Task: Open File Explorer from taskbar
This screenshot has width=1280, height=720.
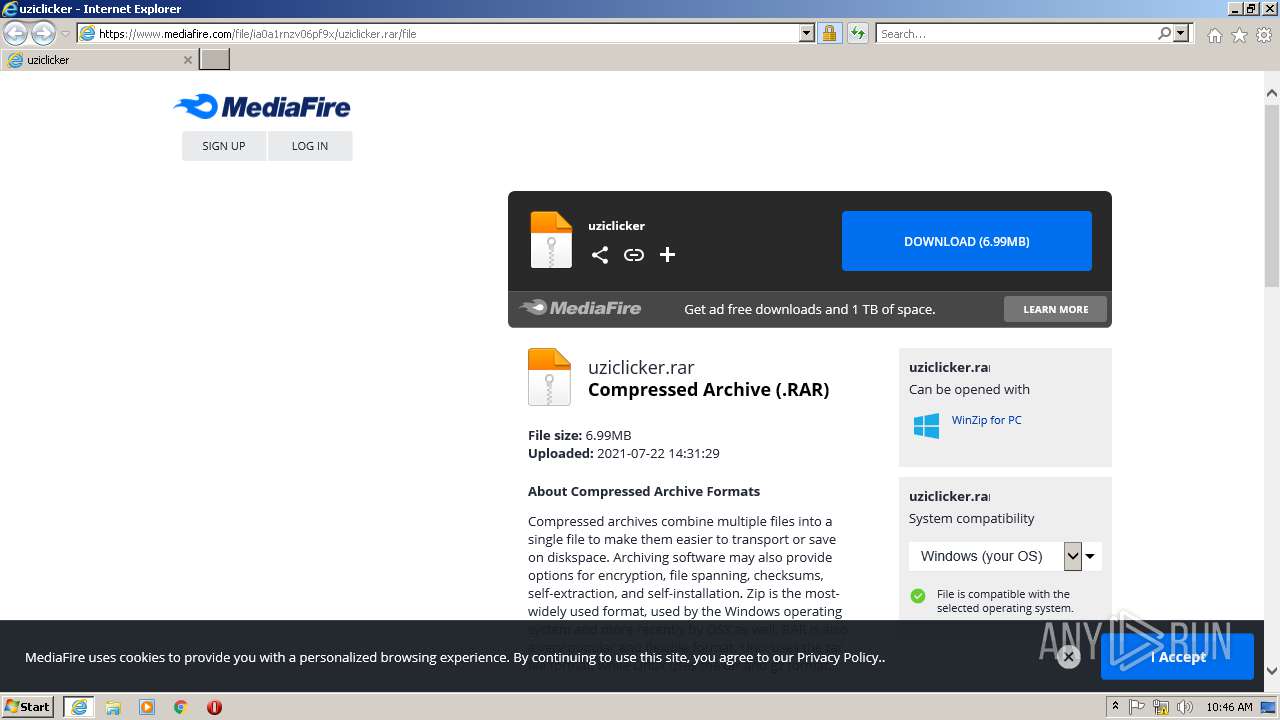Action: [113, 707]
